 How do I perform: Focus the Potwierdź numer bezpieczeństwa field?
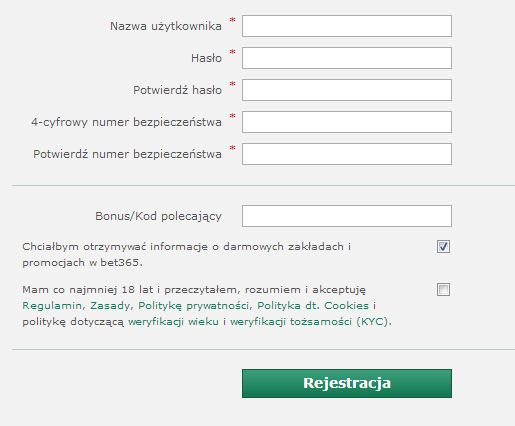click(347, 154)
